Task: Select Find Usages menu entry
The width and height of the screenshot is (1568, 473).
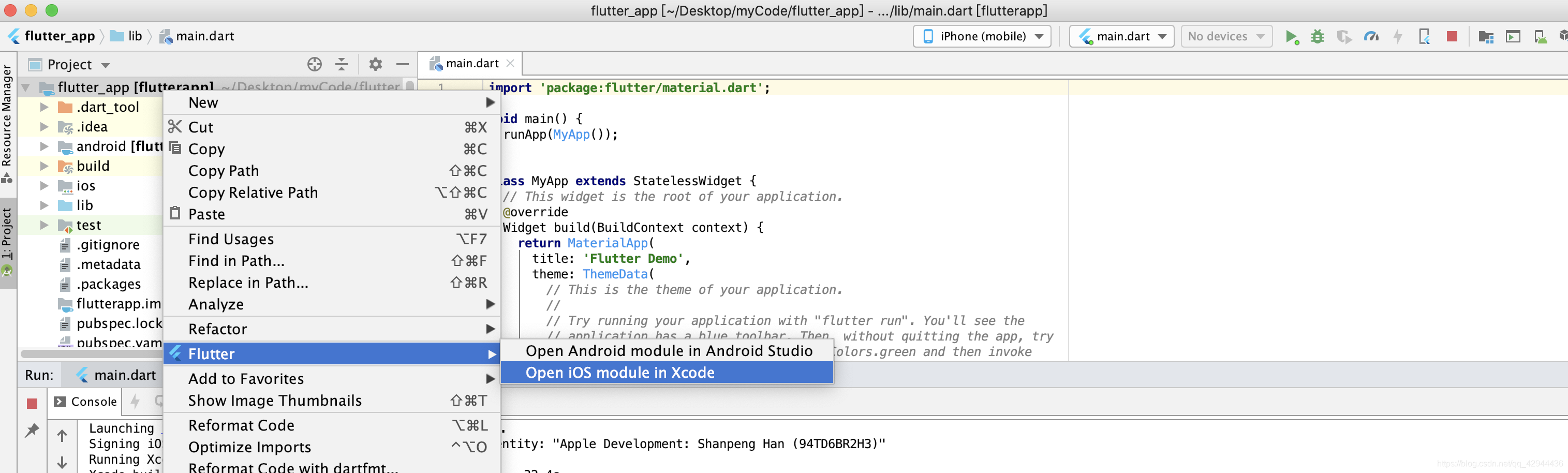Action: coord(332,239)
